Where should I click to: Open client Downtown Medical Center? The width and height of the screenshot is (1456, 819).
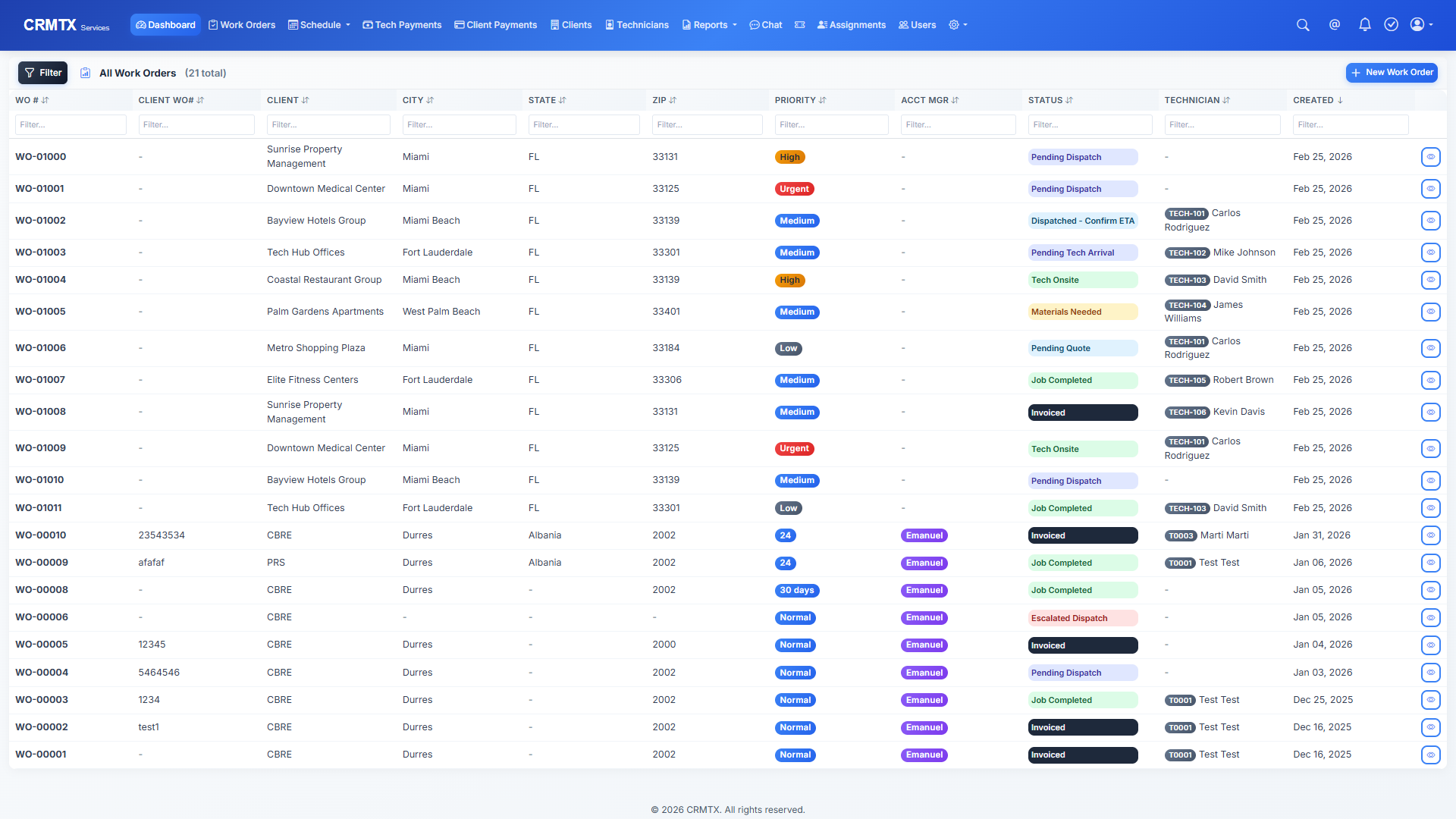coord(325,188)
